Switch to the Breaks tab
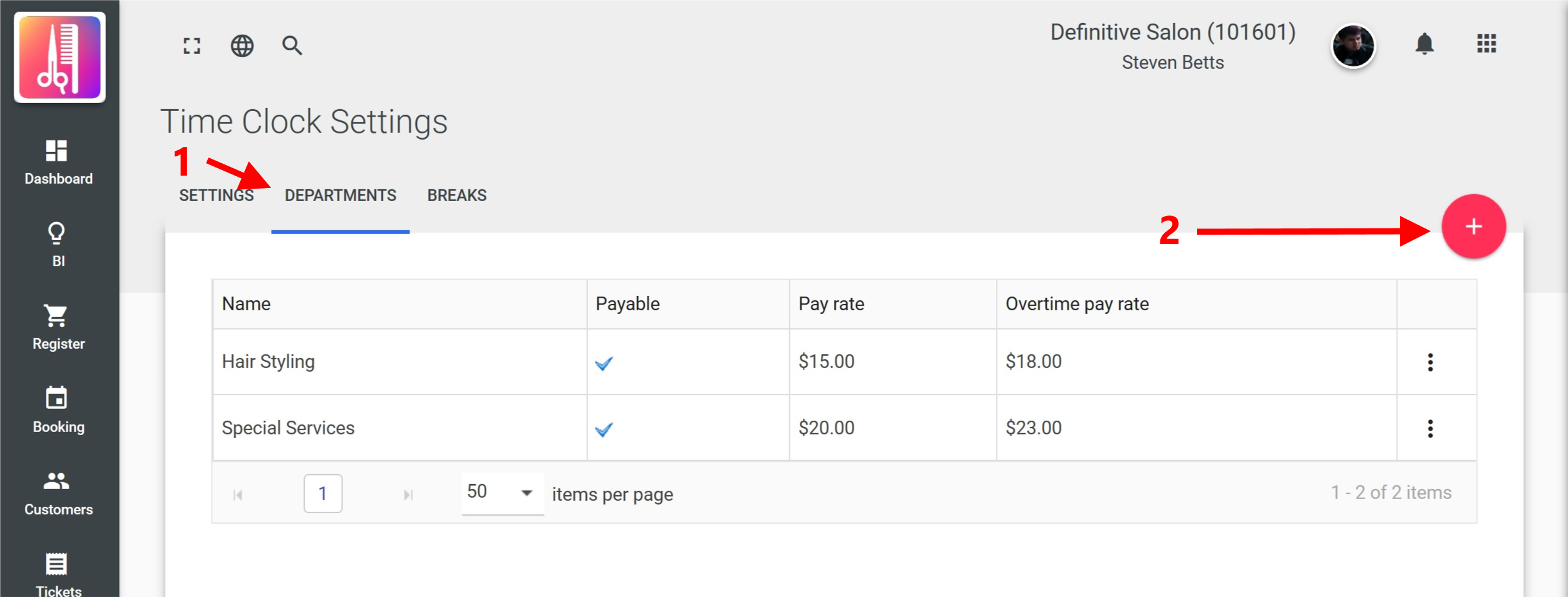Screen dimensions: 1568x597 [457, 195]
